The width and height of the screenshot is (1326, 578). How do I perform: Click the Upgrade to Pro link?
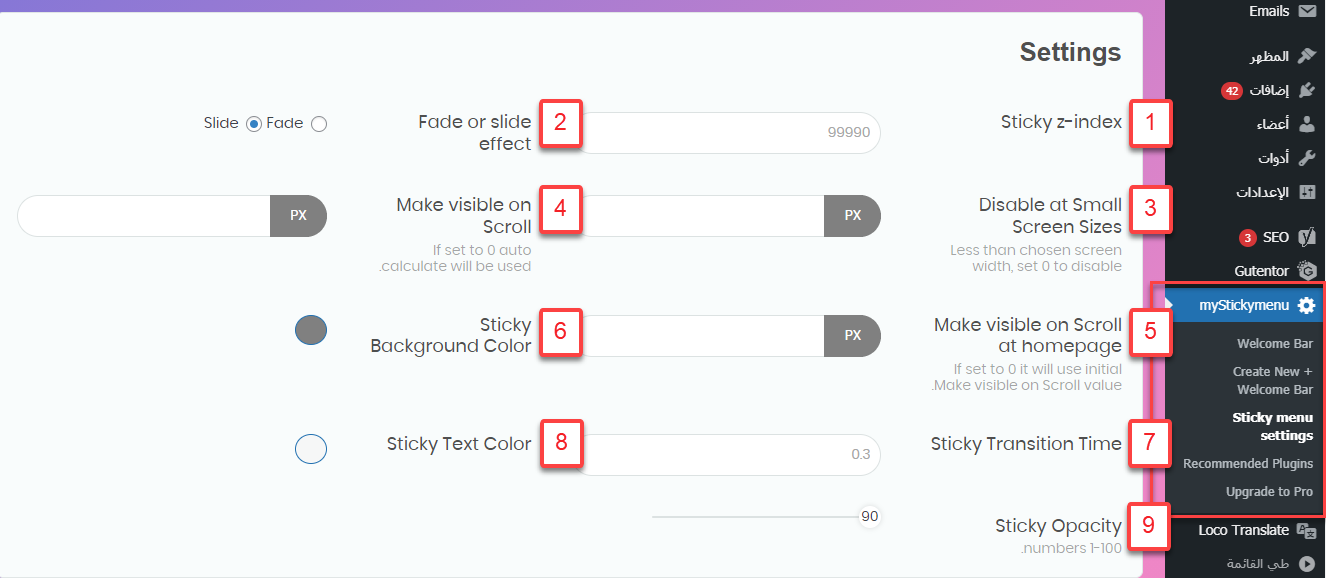tap(1269, 492)
